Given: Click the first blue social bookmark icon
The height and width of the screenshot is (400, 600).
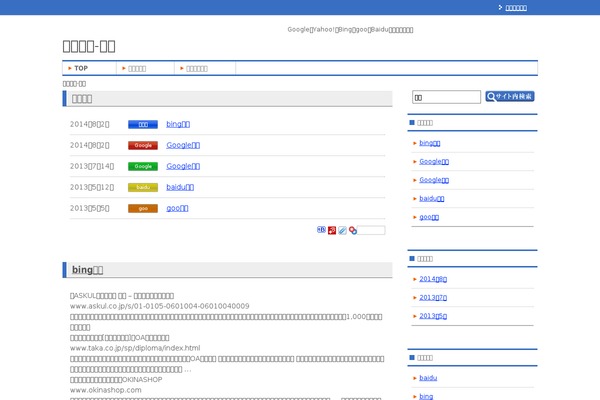Looking at the screenshot, I should (x=321, y=230).
